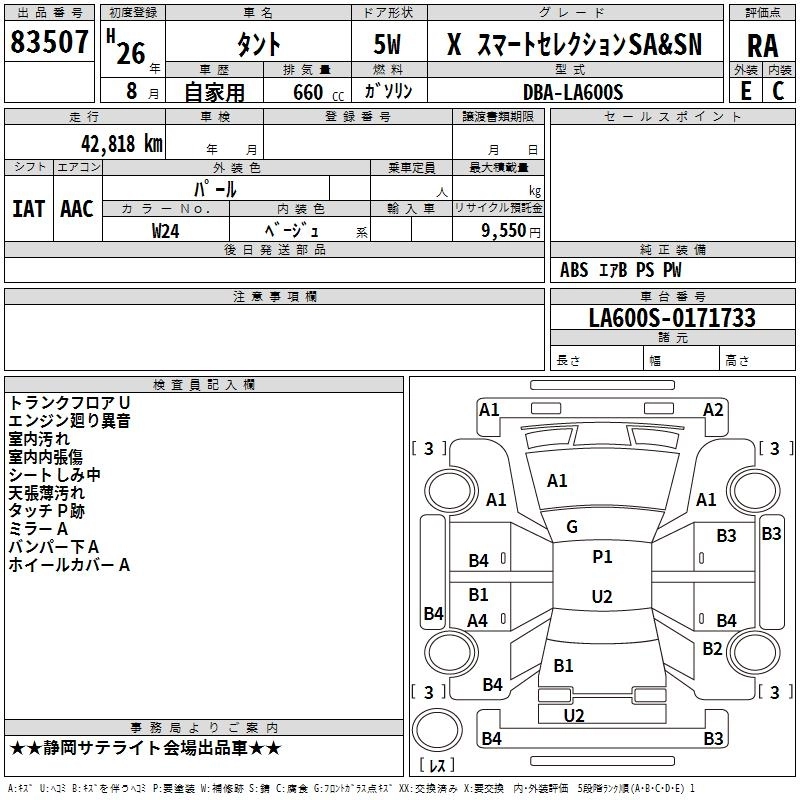Click the 検査員記入欄 header
The width and height of the screenshot is (800, 800).
(204, 385)
